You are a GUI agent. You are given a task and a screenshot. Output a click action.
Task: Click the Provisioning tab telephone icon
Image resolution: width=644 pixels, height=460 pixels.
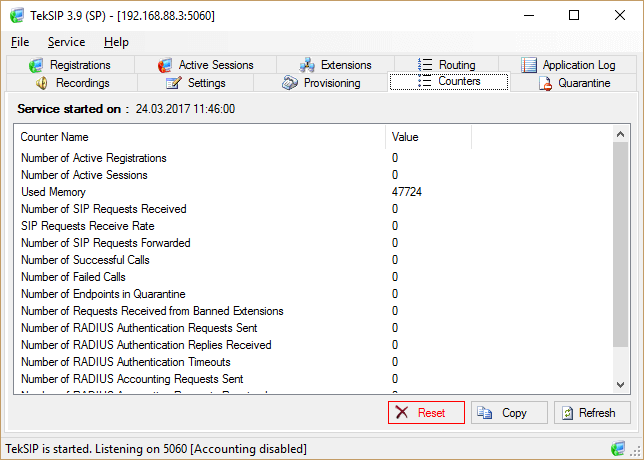pos(290,83)
